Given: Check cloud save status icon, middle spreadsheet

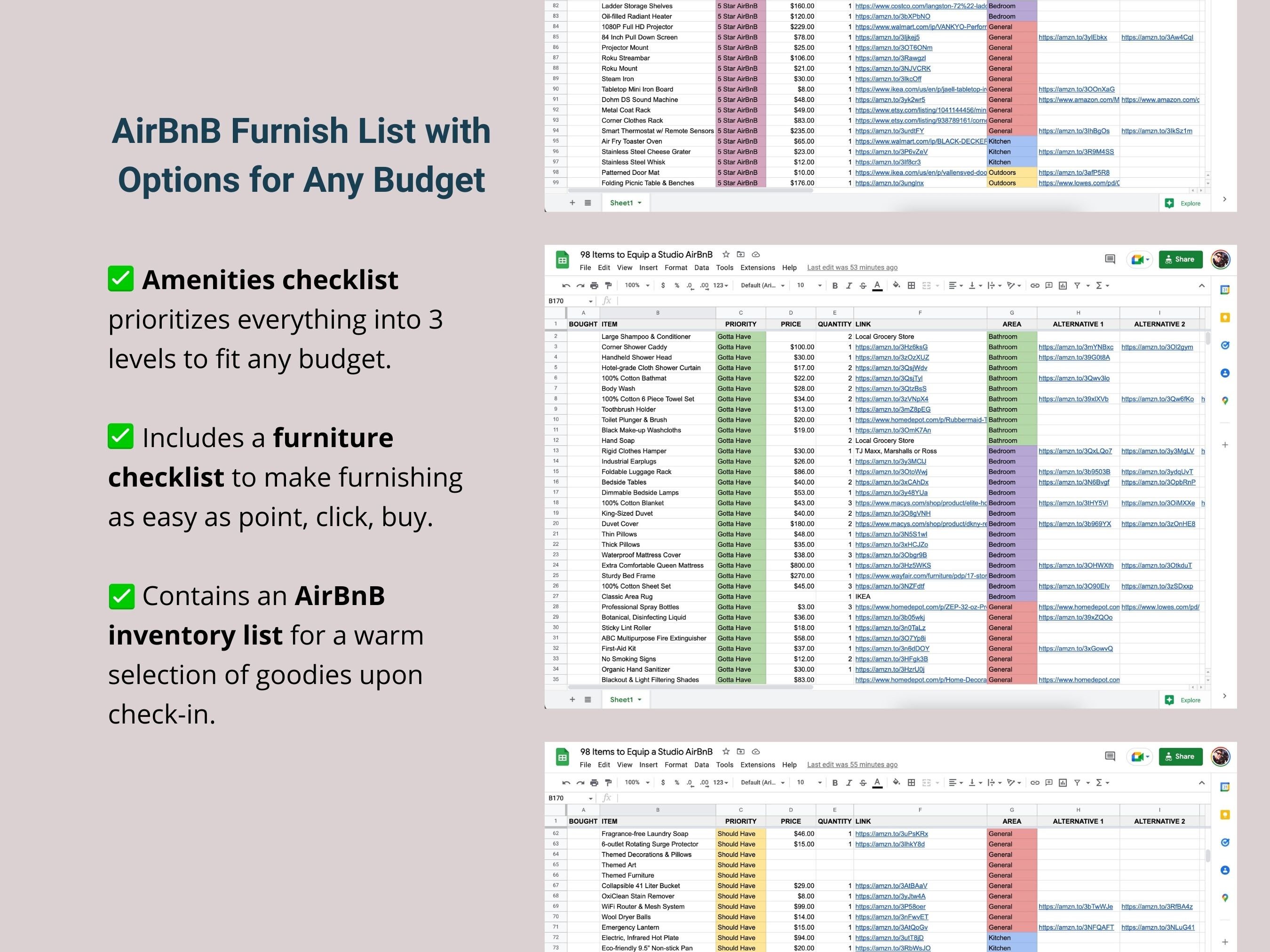Looking at the screenshot, I should click(x=756, y=254).
